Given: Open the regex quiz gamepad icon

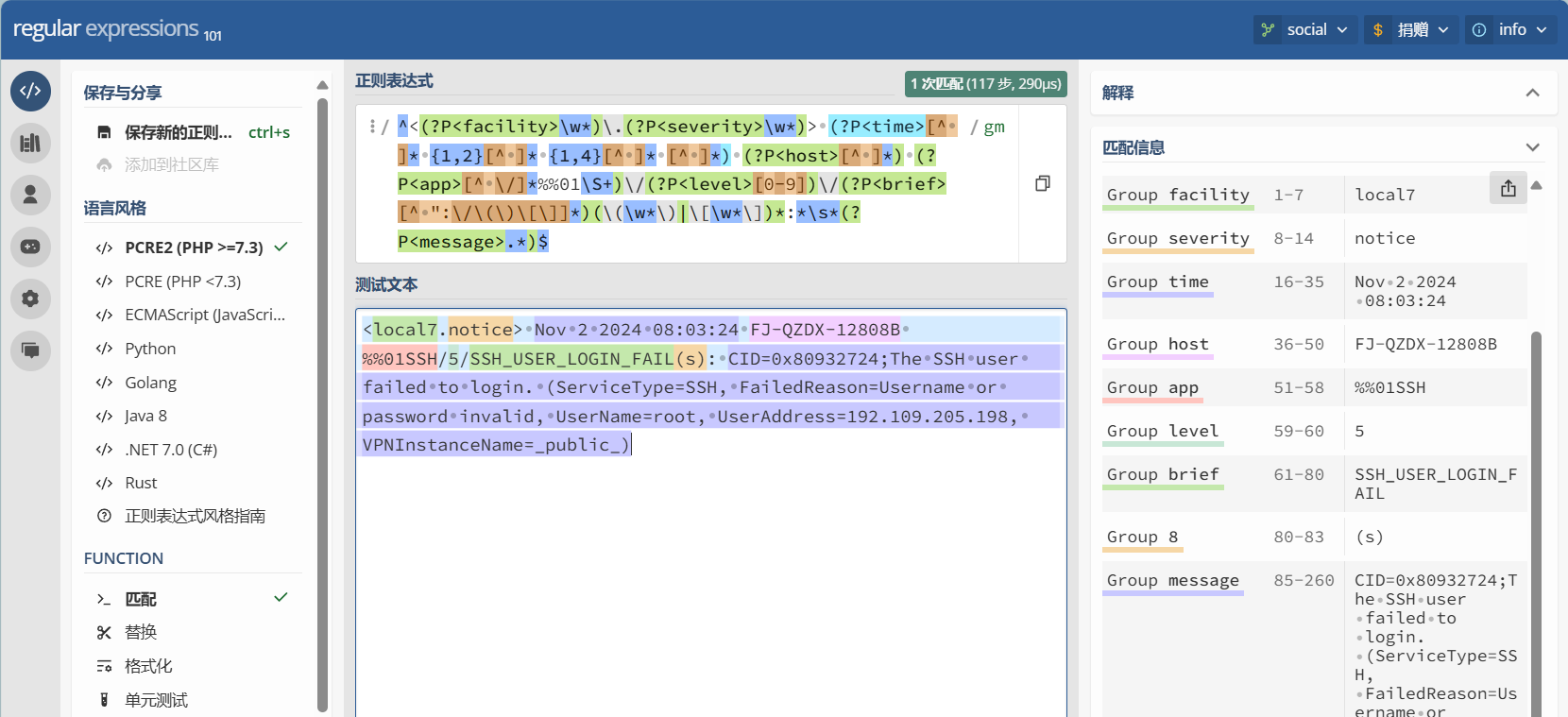Looking at the screenshot, I should [x=30, y=247].
